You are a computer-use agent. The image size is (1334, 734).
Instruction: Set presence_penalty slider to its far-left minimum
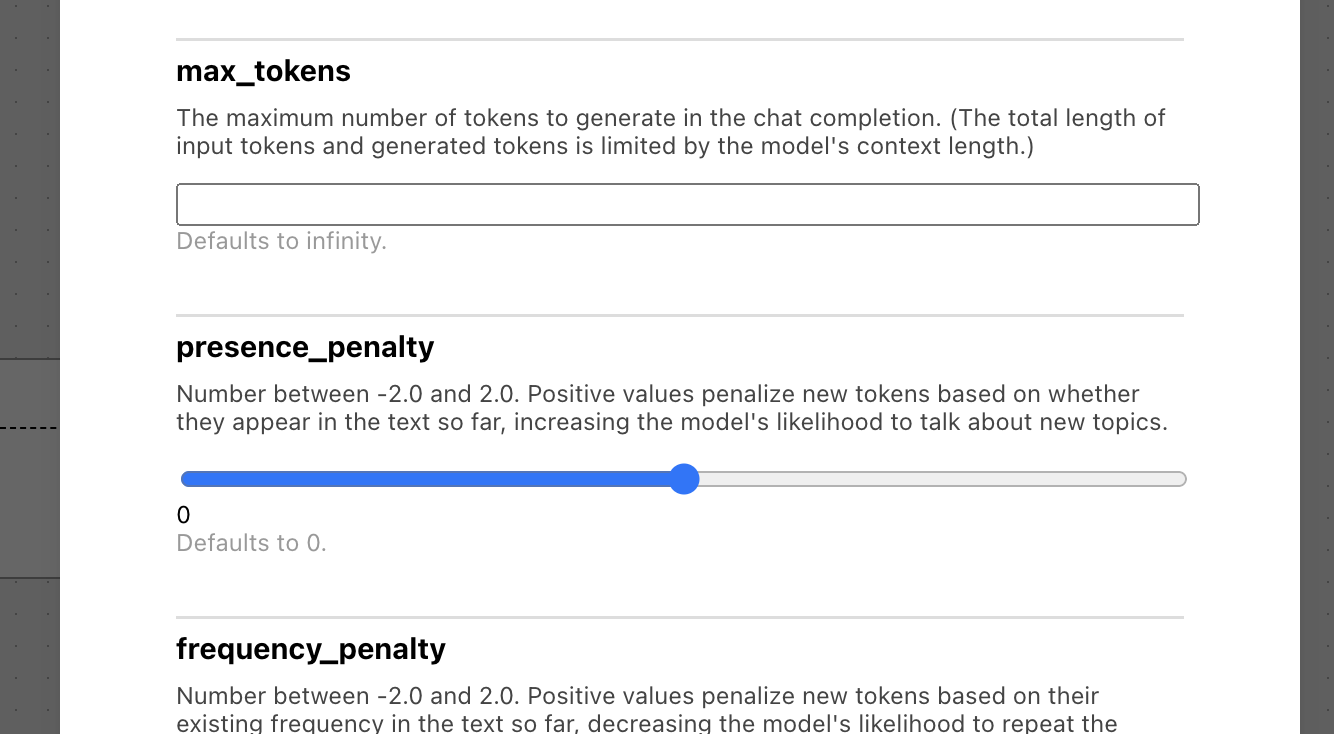(x=182, y=479)
